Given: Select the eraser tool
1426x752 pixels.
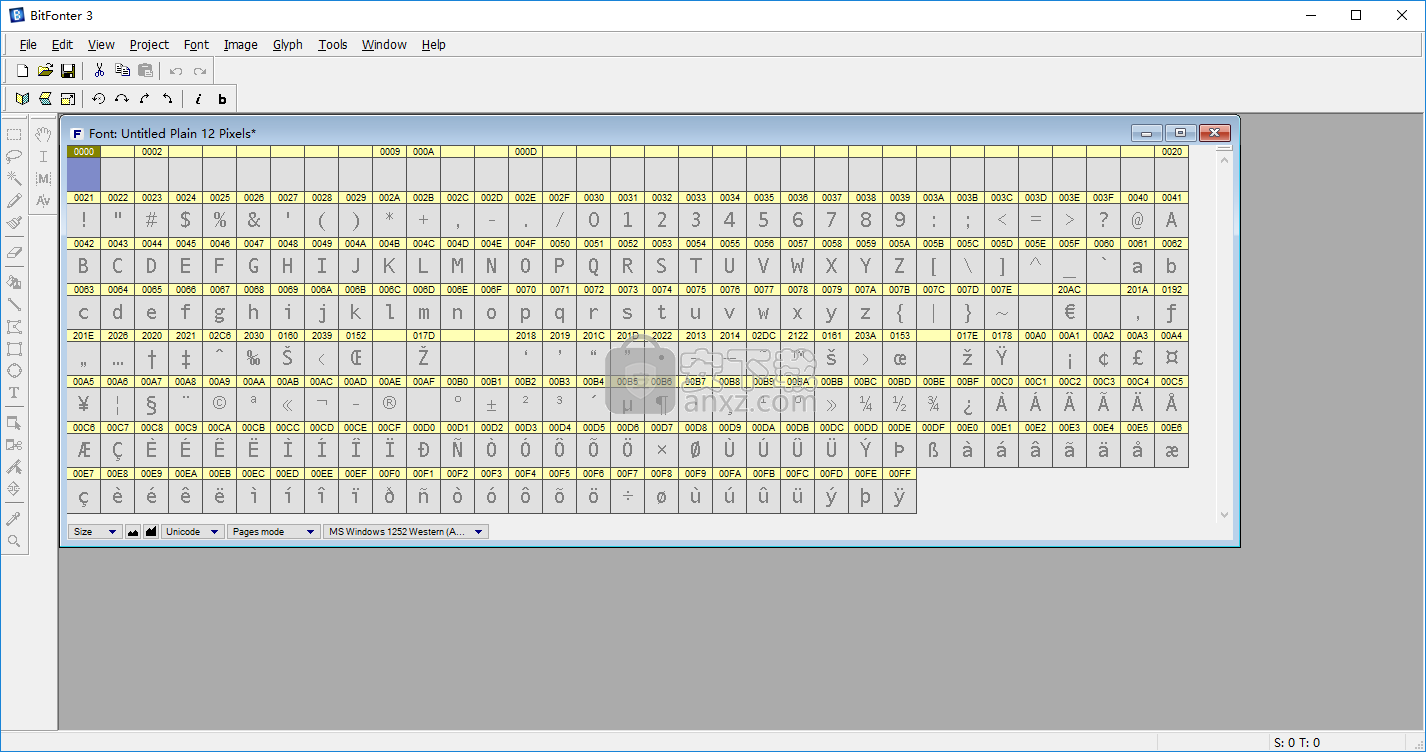Looking at the screenshot, I should (x=14, y=253).
